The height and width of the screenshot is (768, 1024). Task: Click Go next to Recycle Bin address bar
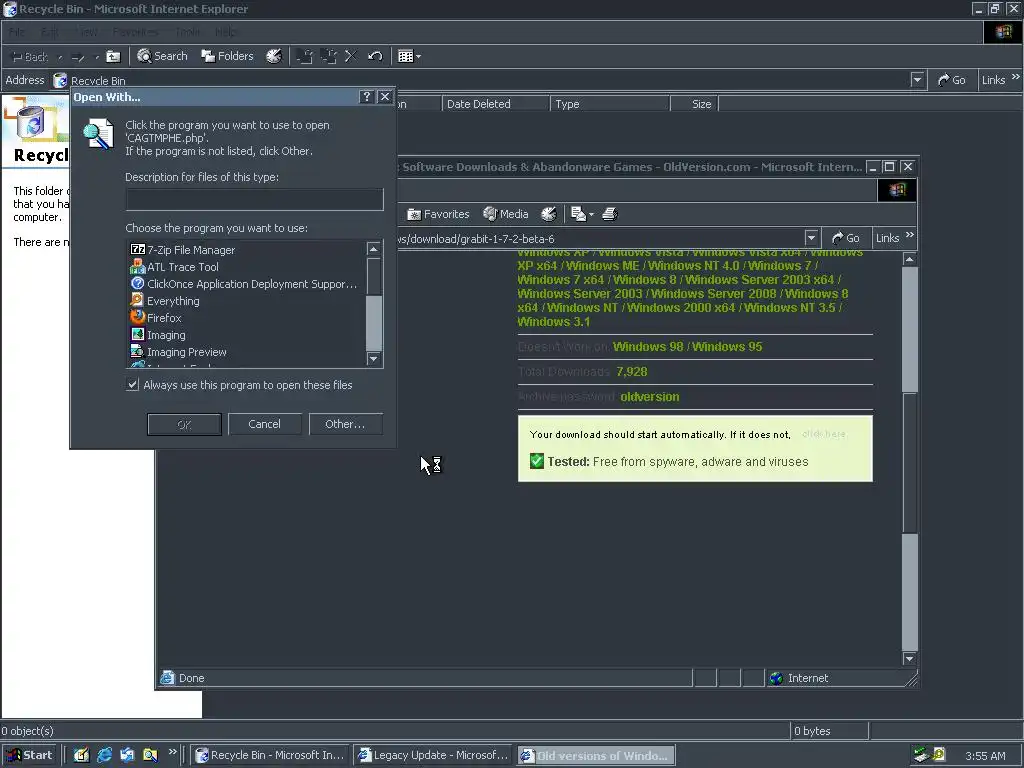coord(952,80)
